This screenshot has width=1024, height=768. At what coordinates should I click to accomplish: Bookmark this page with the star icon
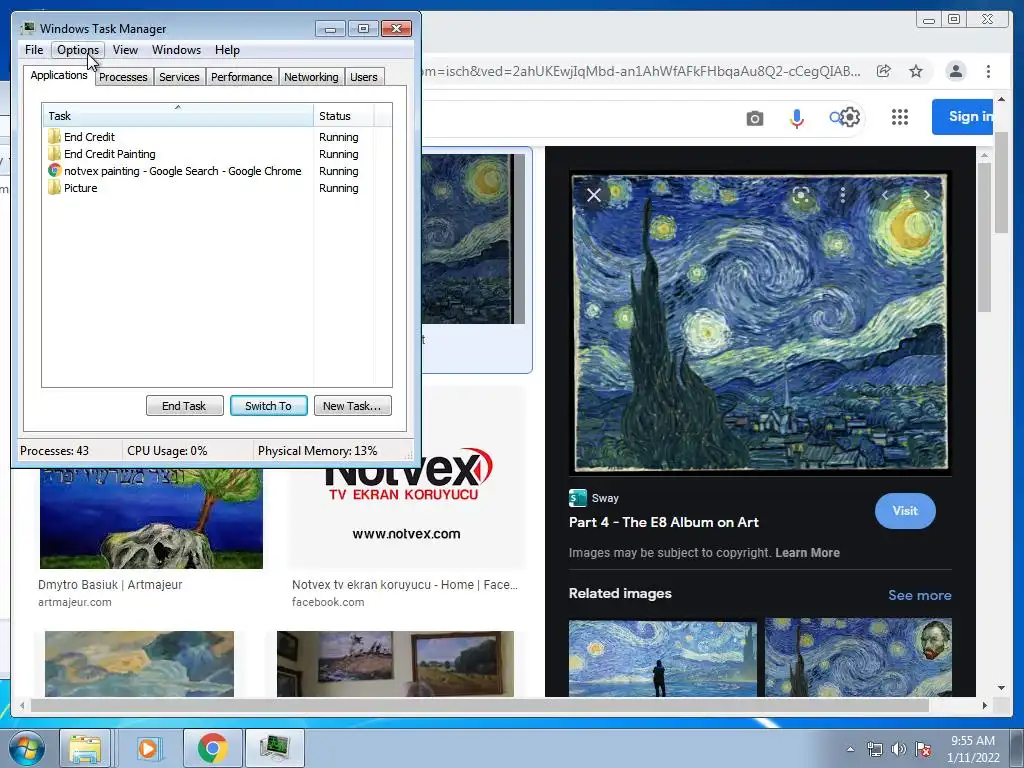916,71
